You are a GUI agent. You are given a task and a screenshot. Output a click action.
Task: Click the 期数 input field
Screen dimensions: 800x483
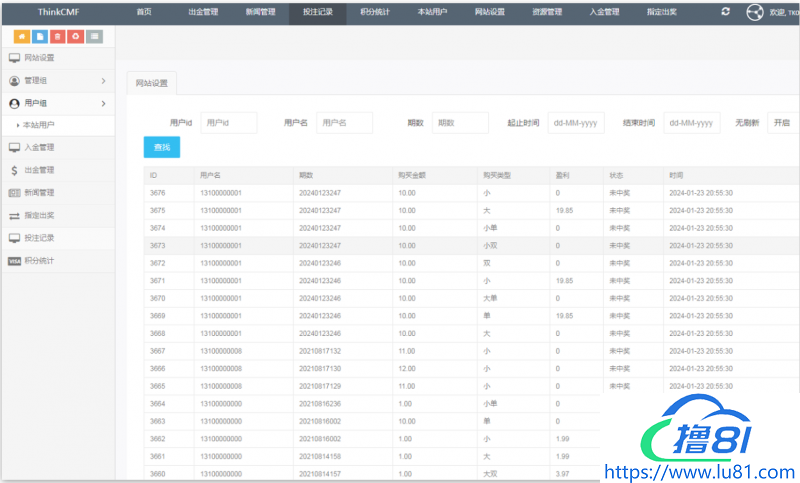[460, 123]
